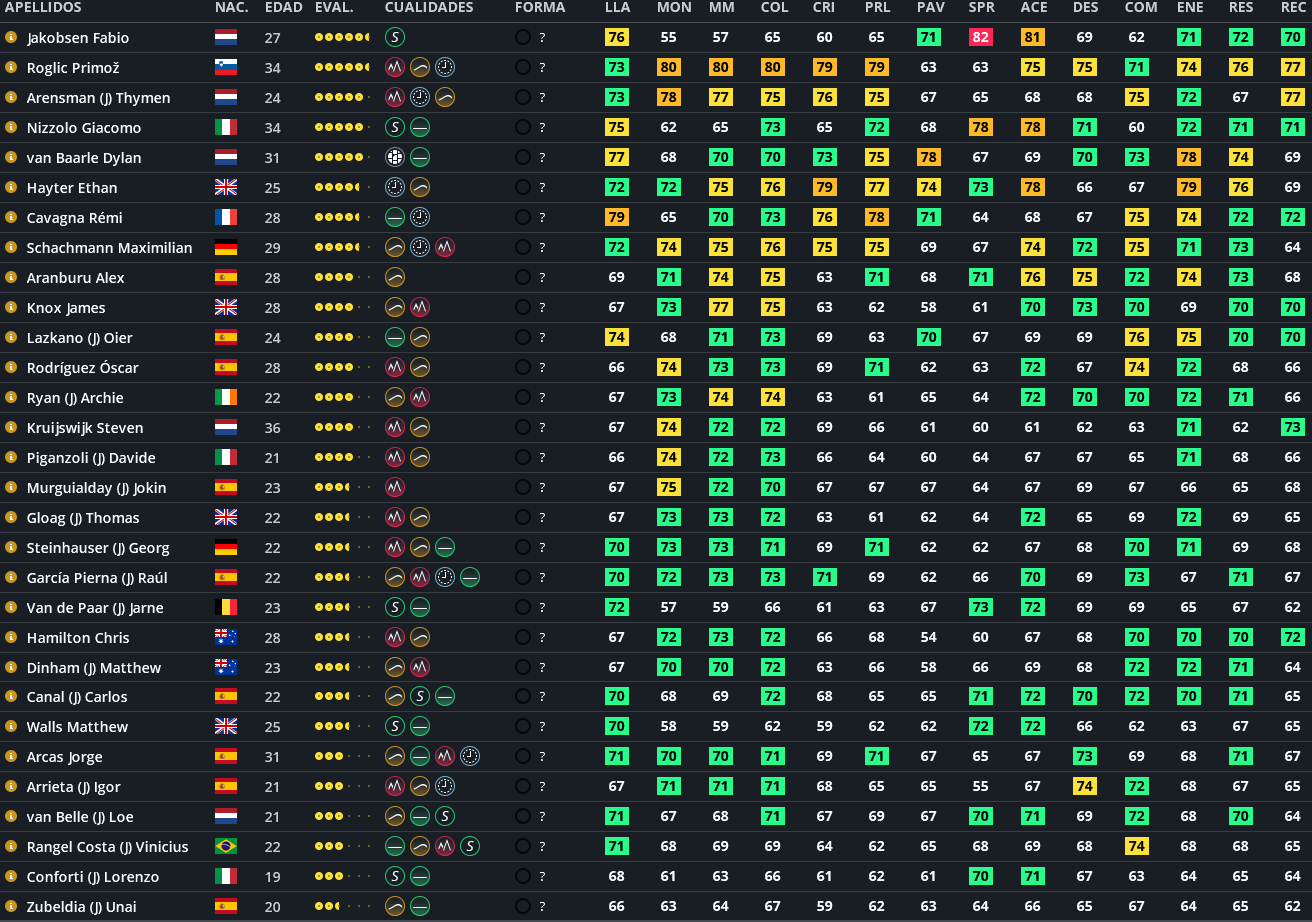Click the form circle for Conforti (J) Lorenzo
Image resolution: width=1312 pixels, height=922 pixels.
(523, 877)
